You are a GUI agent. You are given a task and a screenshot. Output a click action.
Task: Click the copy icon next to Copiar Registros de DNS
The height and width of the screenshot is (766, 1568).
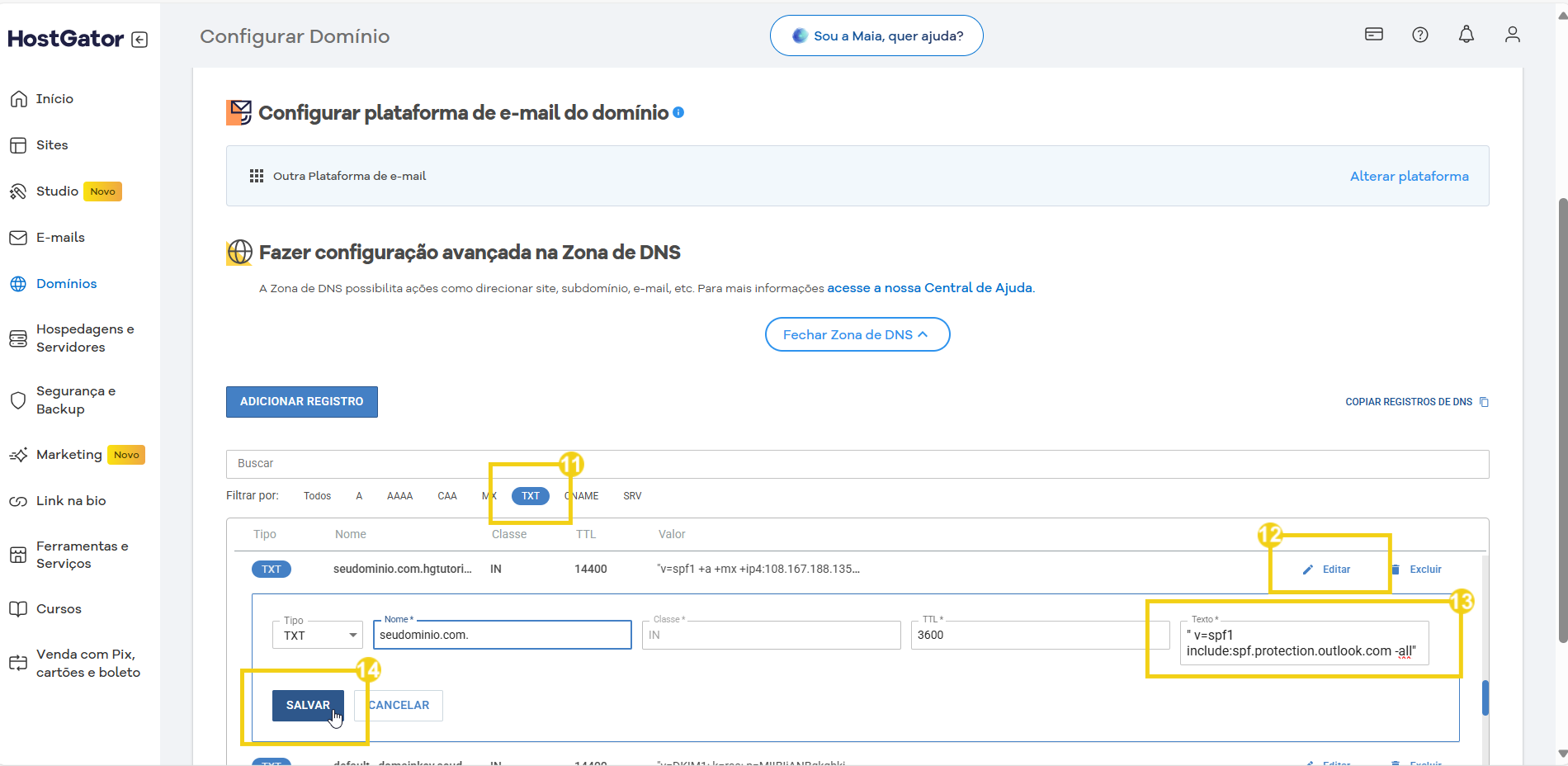point(1484,402)
